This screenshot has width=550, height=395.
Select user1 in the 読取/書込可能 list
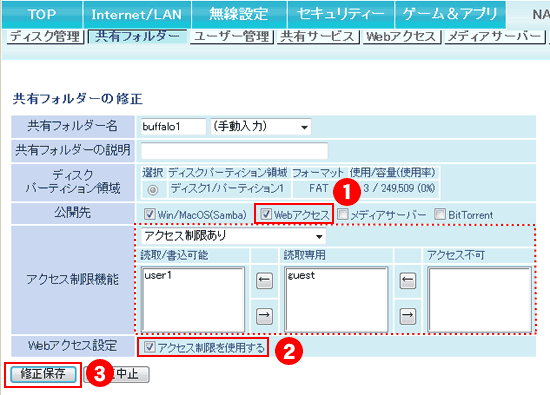point(158,275)
